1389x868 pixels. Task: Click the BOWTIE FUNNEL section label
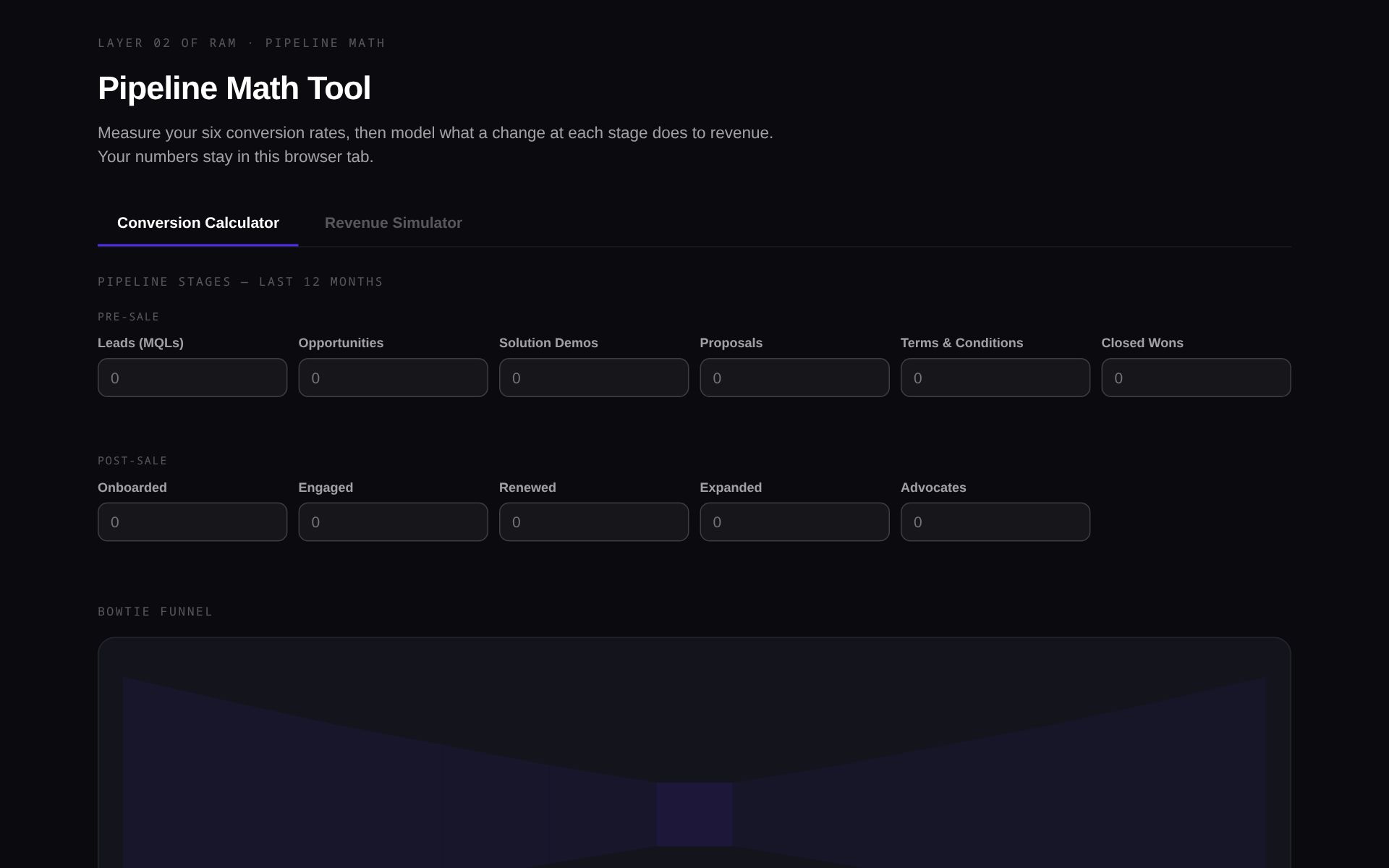click(x=155, y=611)
